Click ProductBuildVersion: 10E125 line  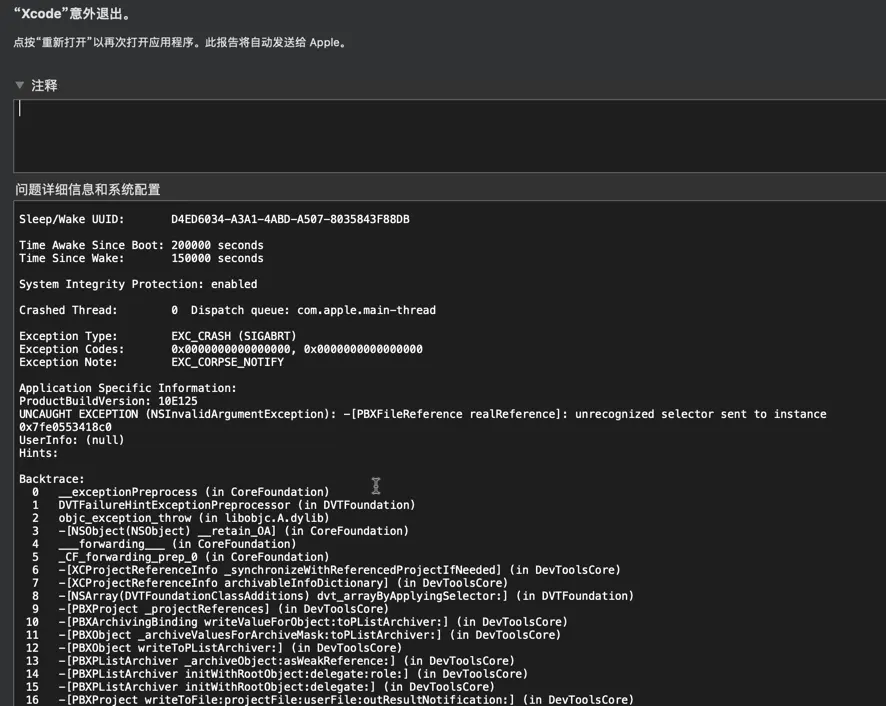(108, 401)
